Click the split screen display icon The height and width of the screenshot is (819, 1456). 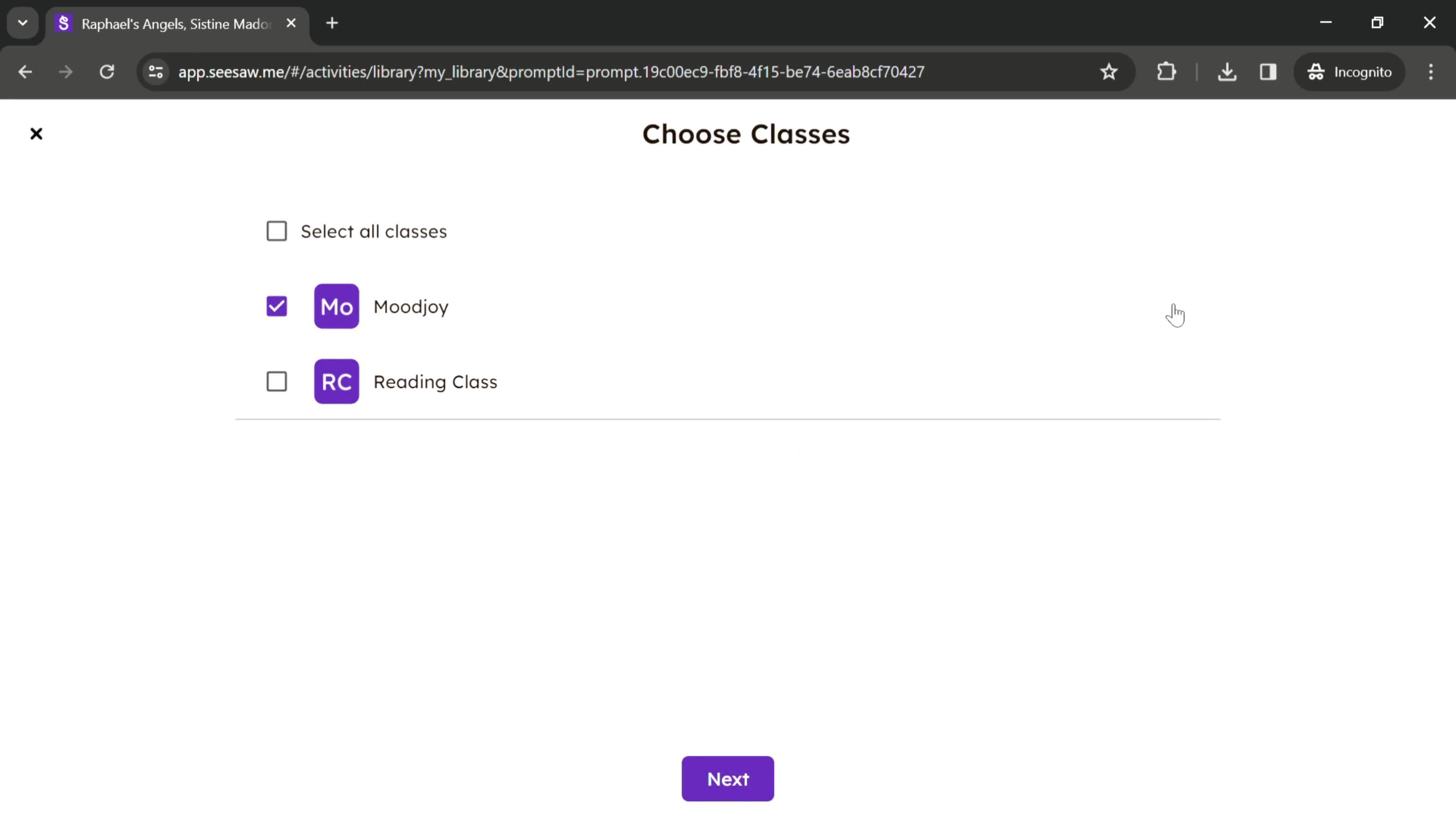click(x=1268, y=71)
